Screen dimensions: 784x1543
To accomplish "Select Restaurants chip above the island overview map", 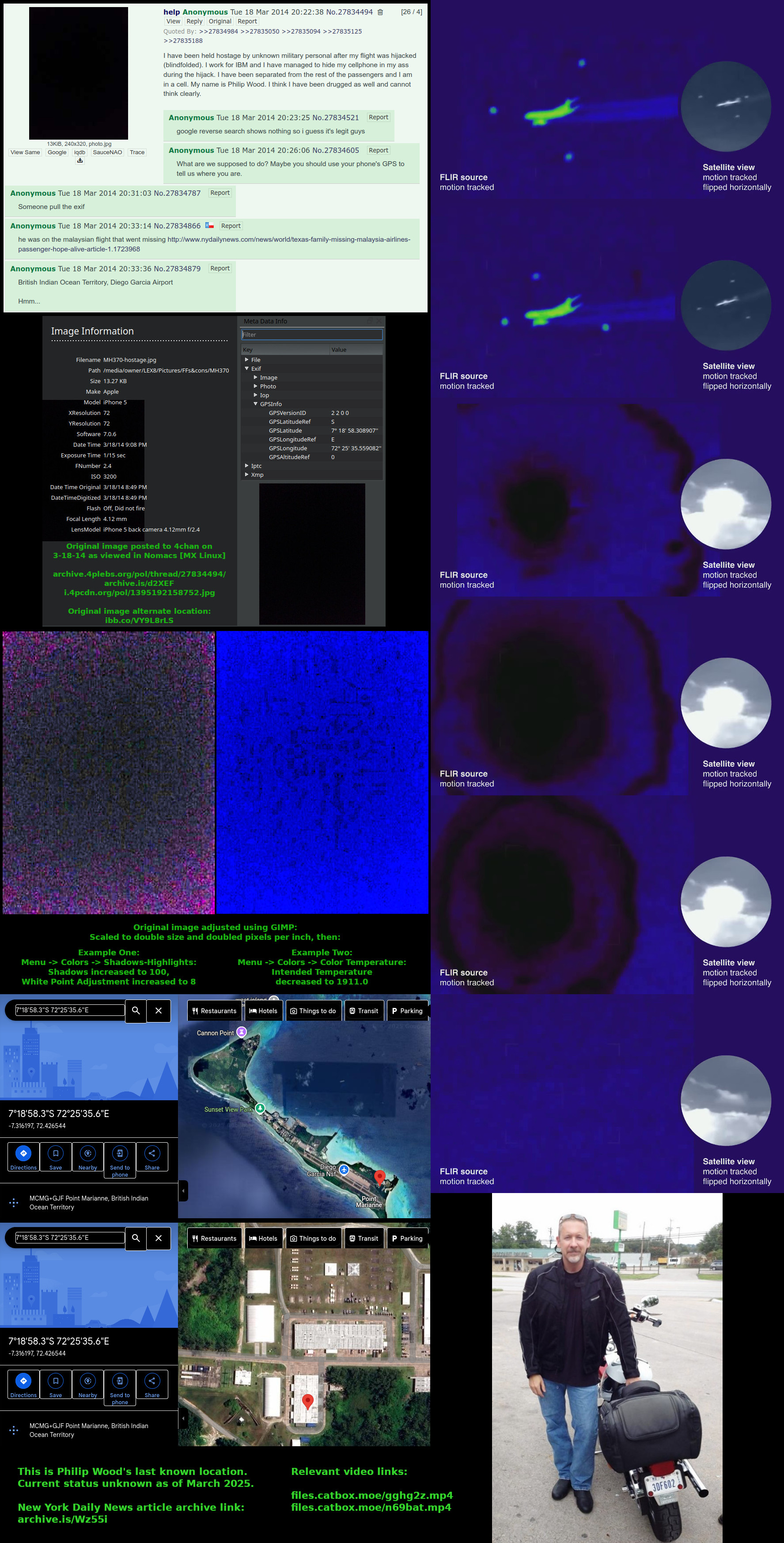I will pyautogui.click(x=214, y=1011).
